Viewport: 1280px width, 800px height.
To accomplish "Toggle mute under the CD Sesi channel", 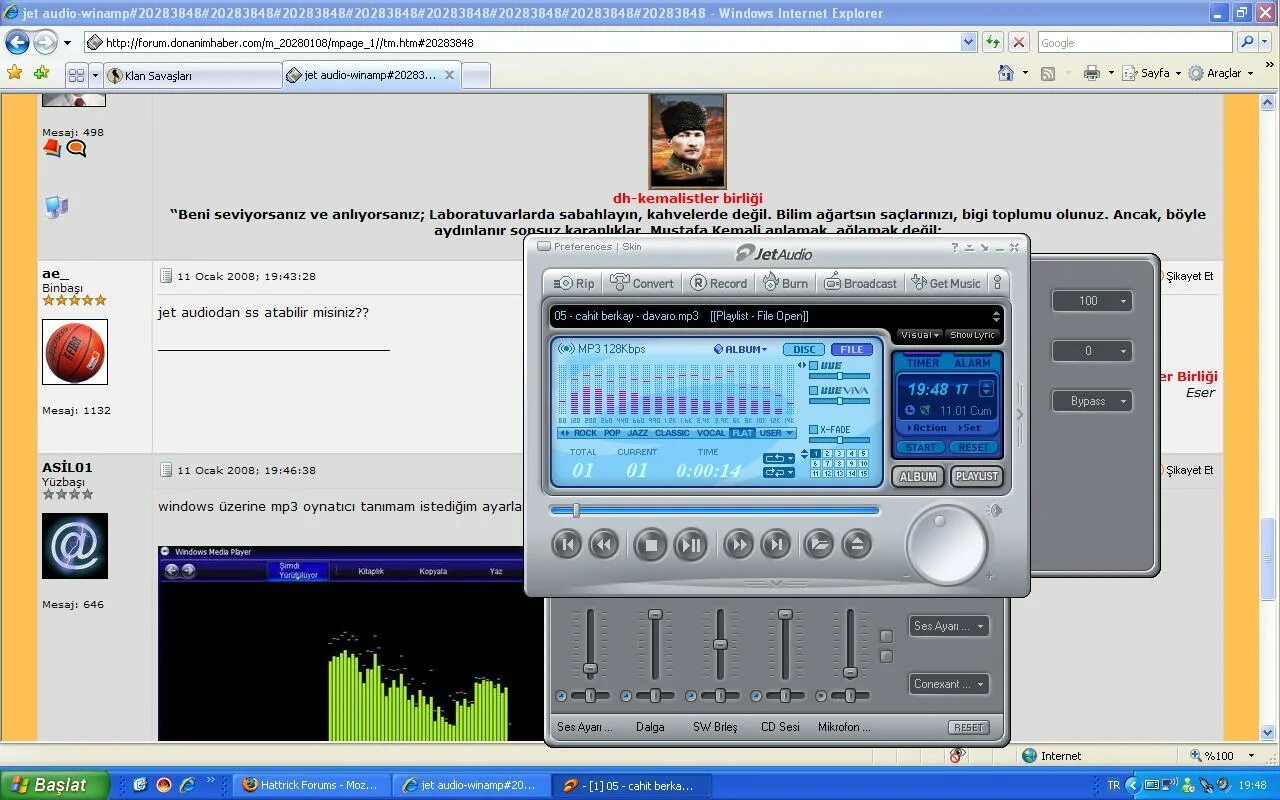I will [756, 696].
